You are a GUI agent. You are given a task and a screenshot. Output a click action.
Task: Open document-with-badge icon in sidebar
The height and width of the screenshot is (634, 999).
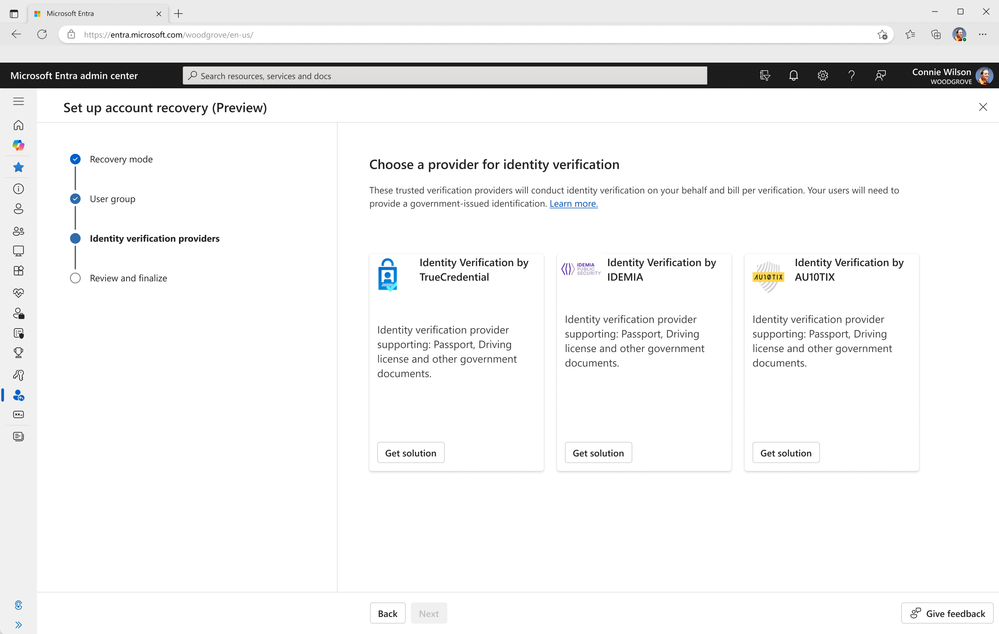[18, 333]
